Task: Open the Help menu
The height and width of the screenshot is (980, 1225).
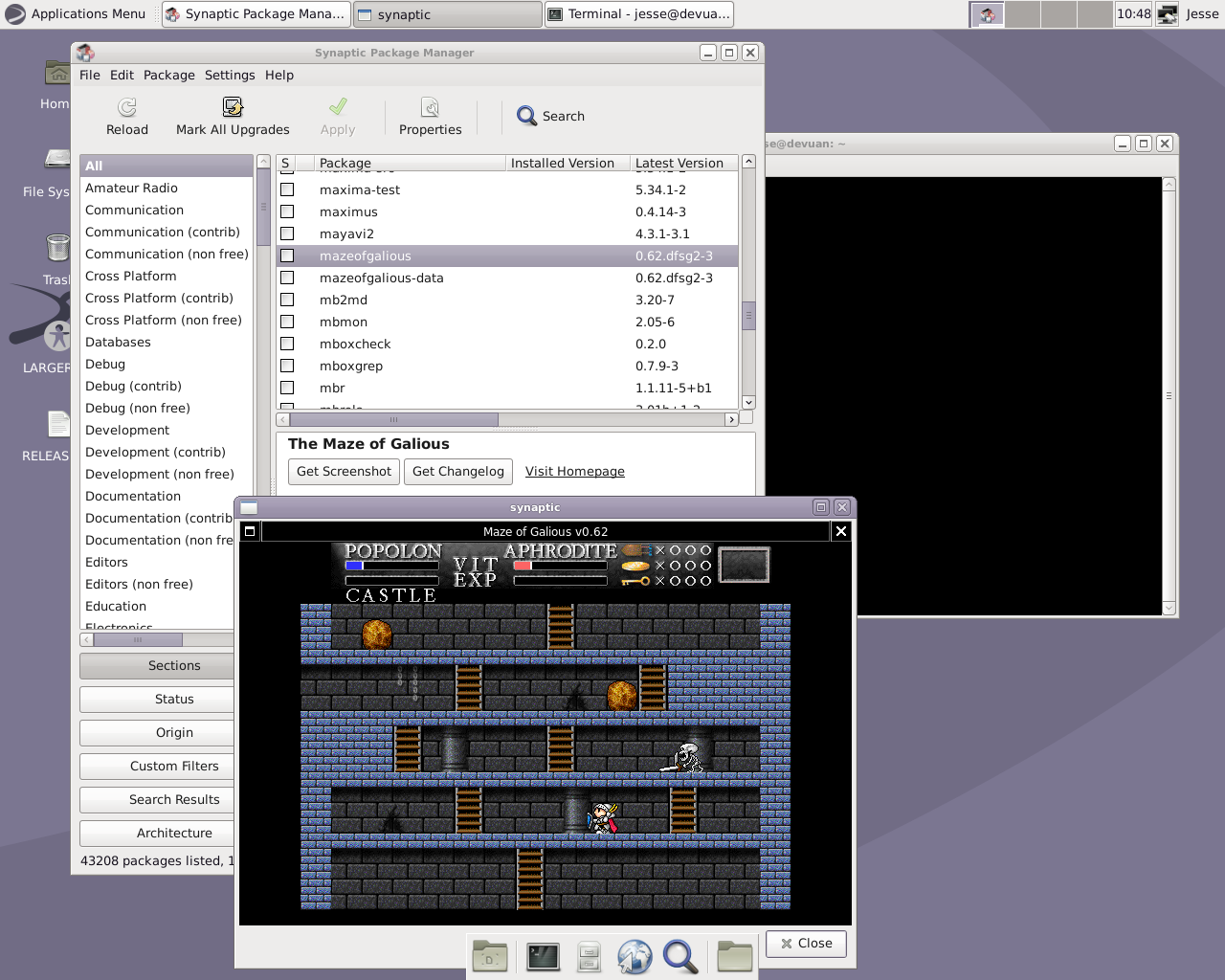Action: pyautogui.click(x=279, y=75)
